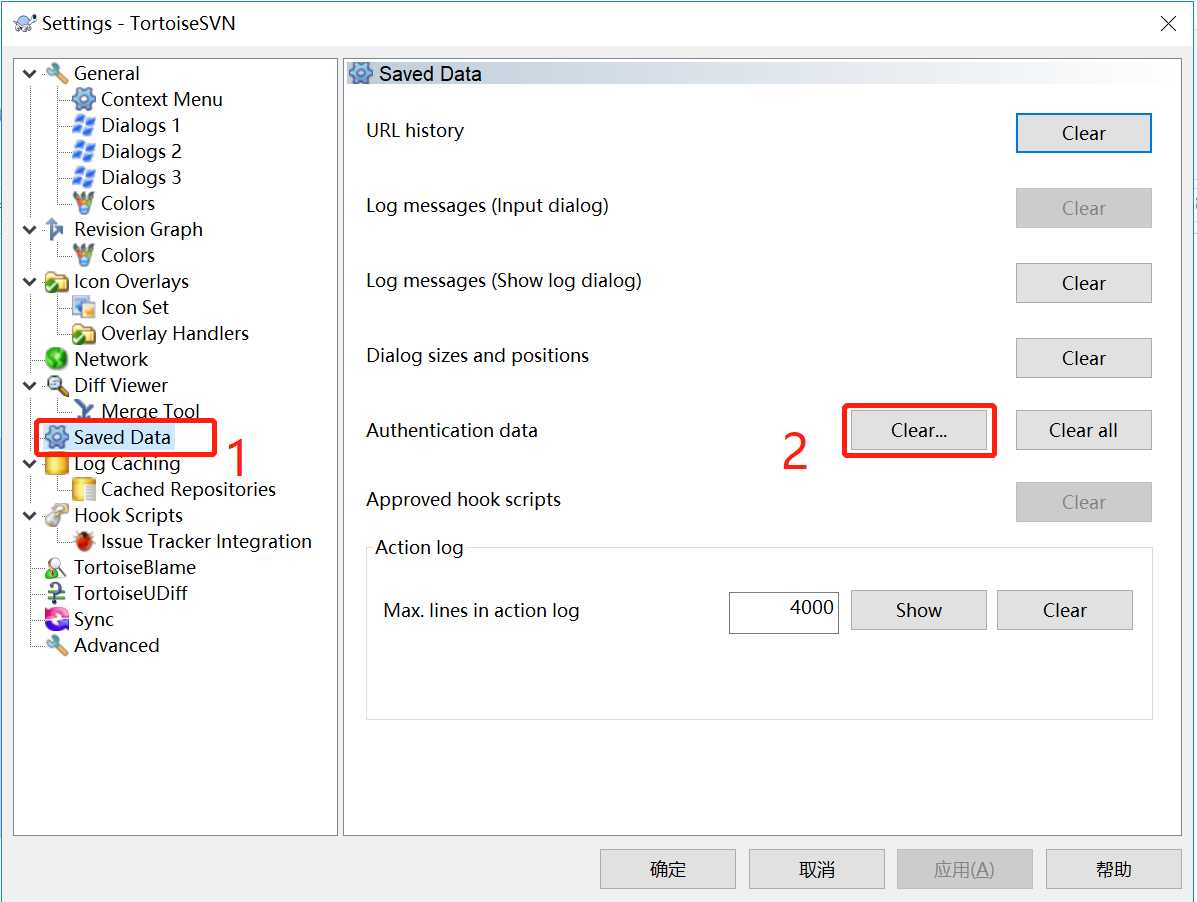
Task: Click the Colors icon under Revision Graph
Action: coord(83,255)
